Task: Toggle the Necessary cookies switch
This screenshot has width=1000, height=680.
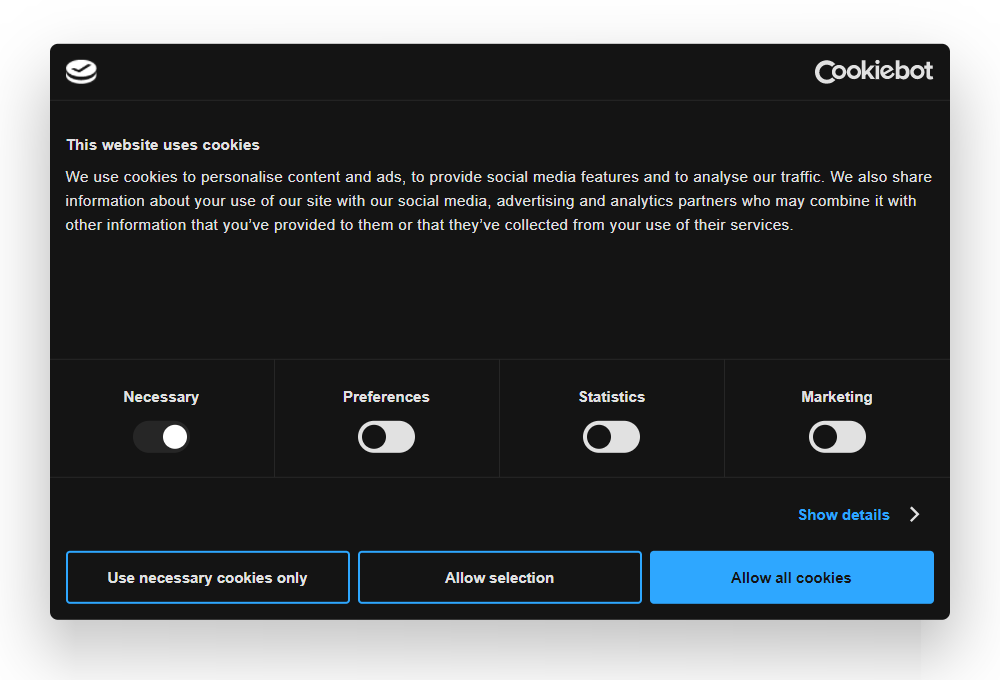Action: 161,437
